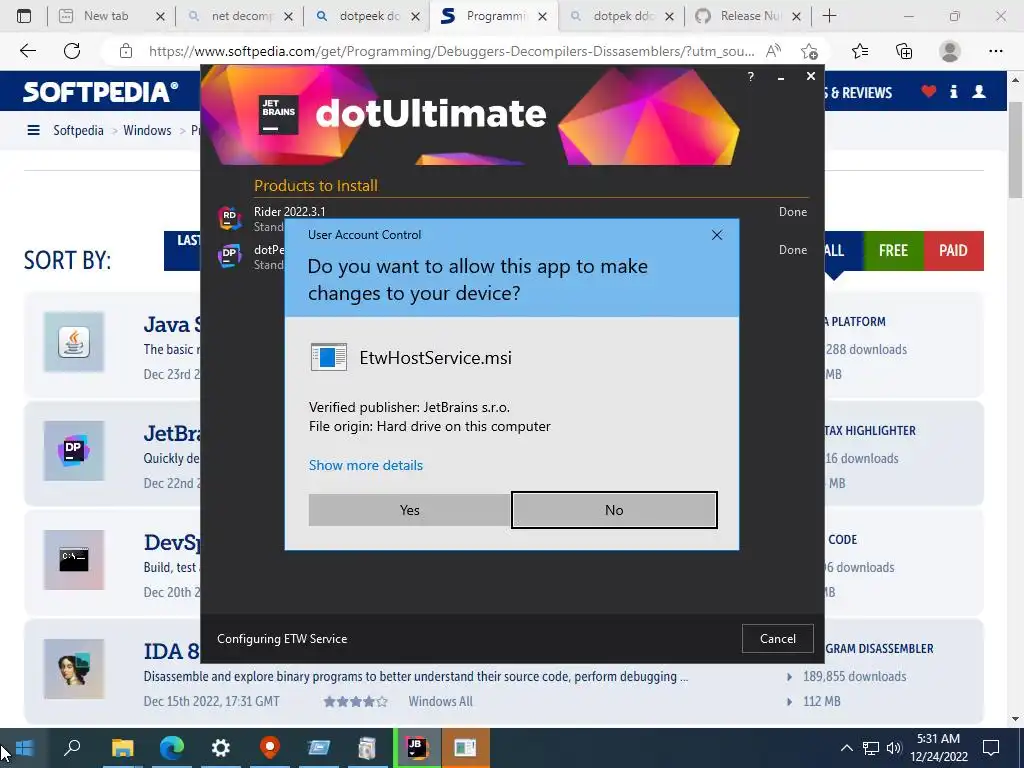Filter listings by FREE
Viewport: 1024px width, 768px height.
[x=893, y=251]
